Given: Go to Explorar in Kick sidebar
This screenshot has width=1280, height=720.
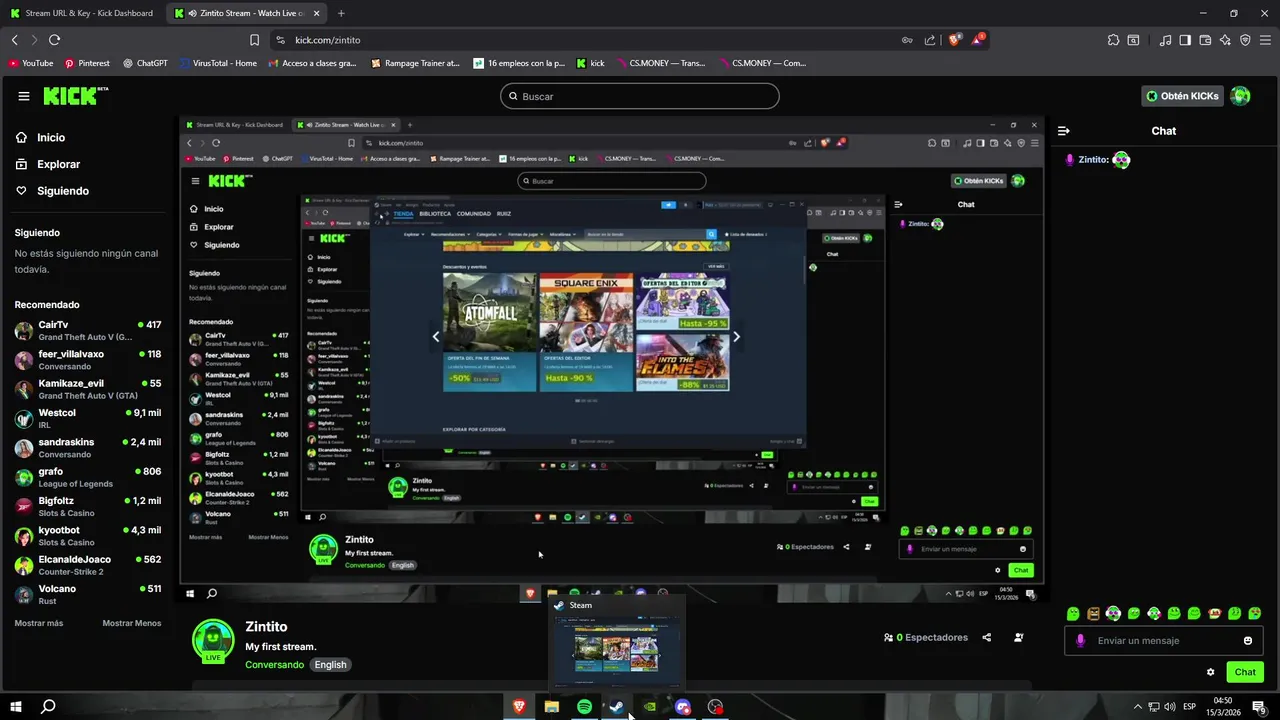Looking at the screenshot, I should click(48, 164).
